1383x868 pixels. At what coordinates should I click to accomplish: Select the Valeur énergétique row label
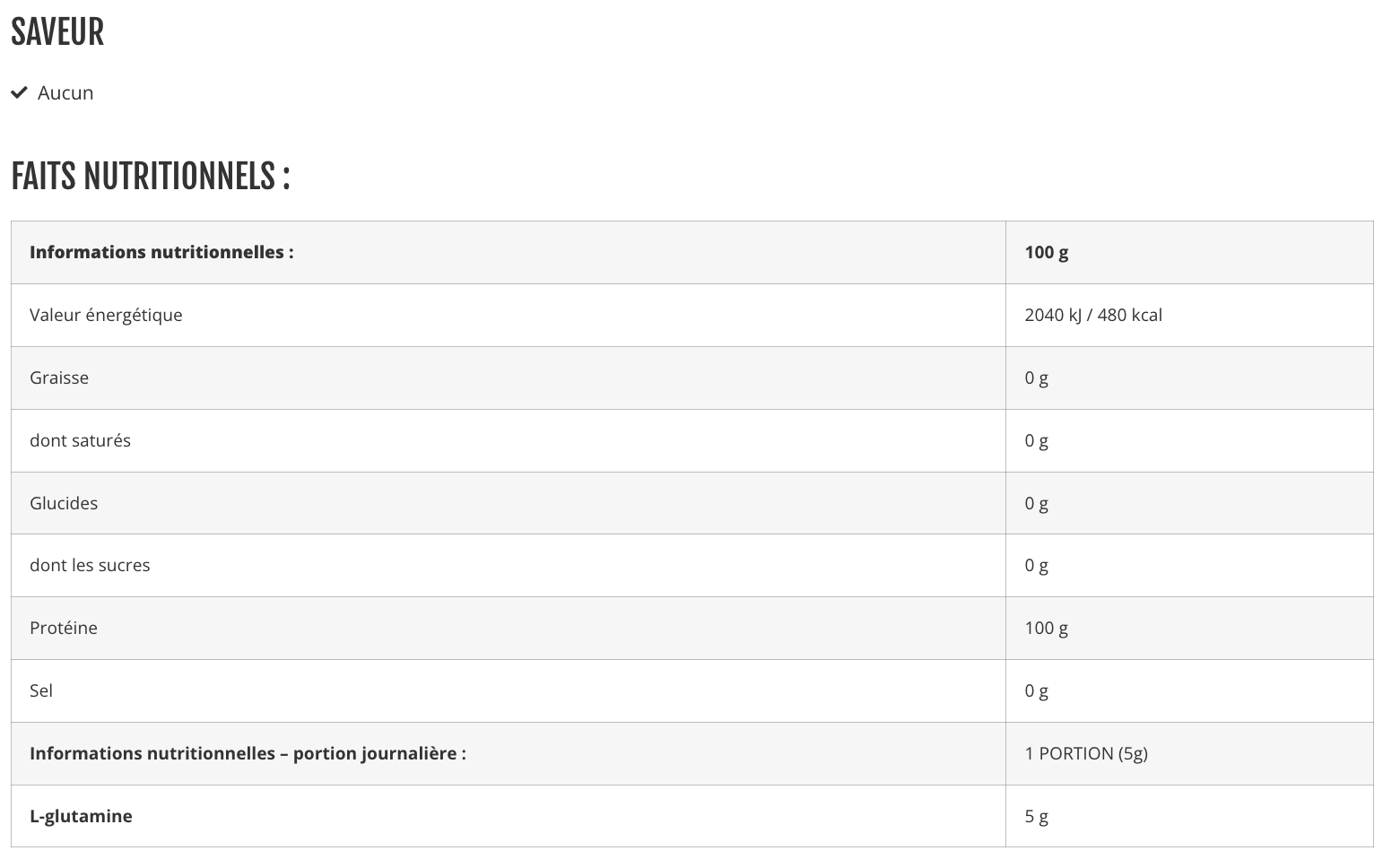click(106, 315)
